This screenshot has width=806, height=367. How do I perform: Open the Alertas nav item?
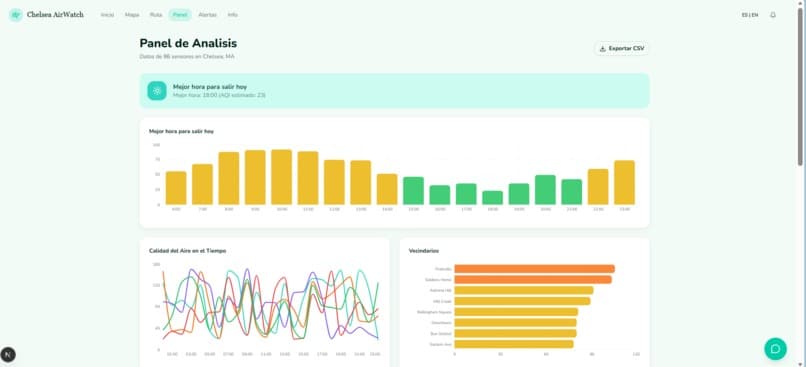pyautogui.click(x=208, y=15)
